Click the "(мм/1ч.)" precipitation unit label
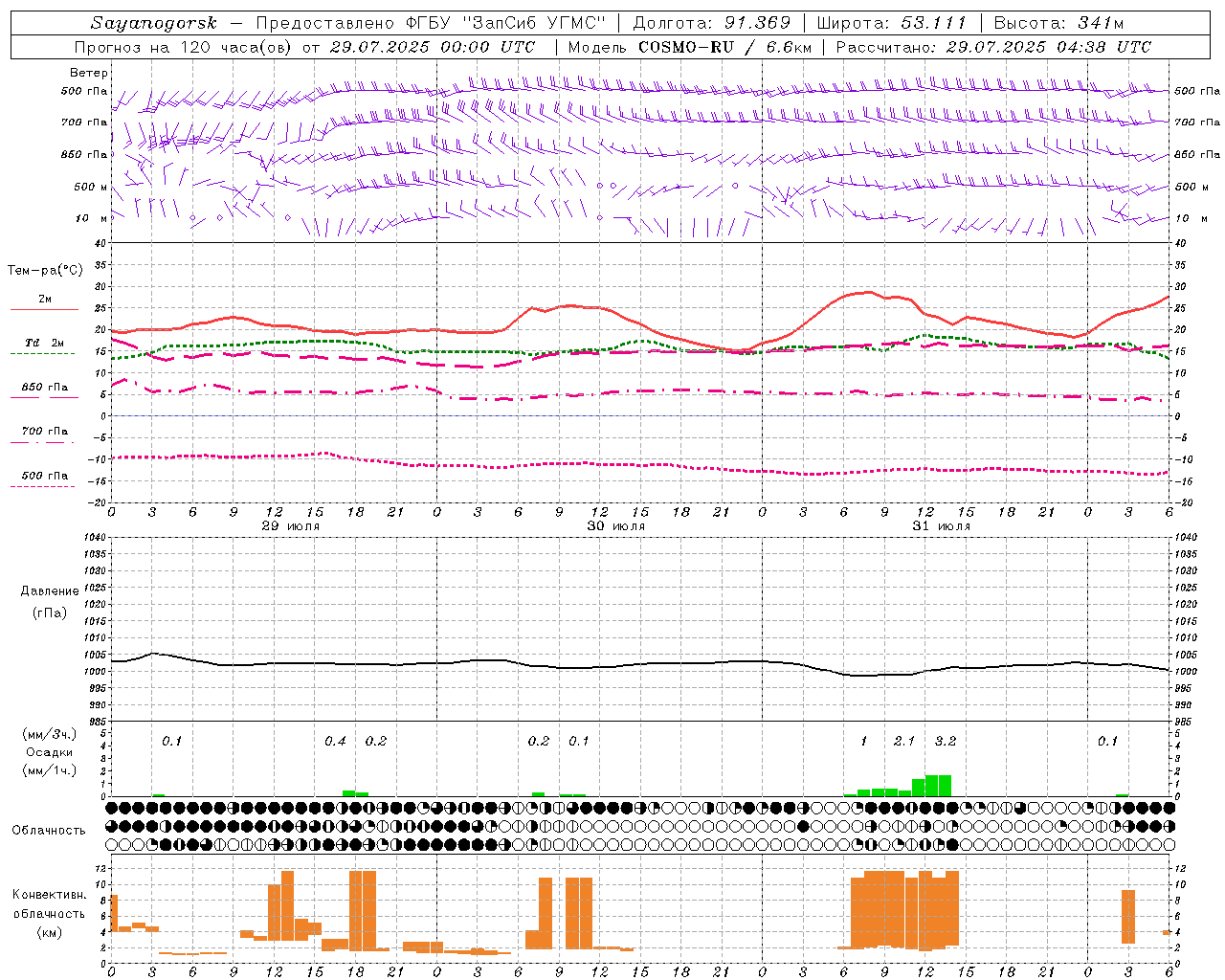This screenshot has width=1225, height=980. click(50, 770)
